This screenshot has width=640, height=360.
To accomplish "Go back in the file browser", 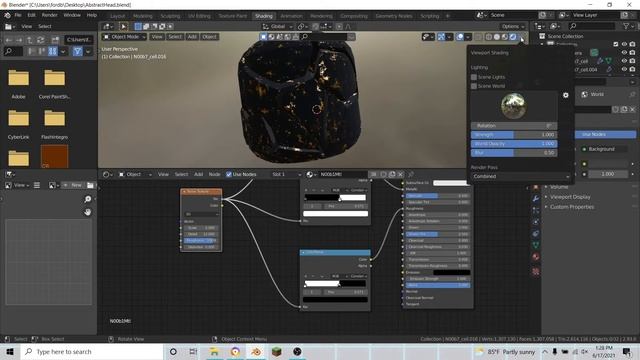I will 9,40.
